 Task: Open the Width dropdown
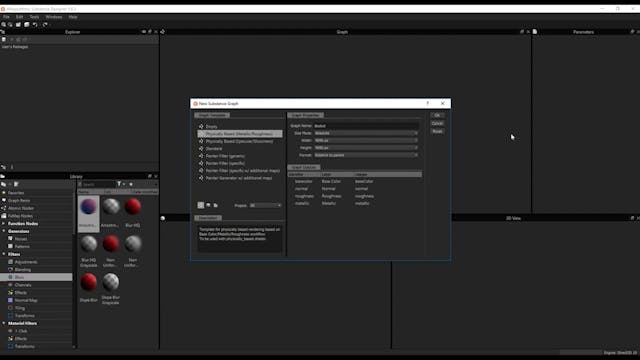366,140
